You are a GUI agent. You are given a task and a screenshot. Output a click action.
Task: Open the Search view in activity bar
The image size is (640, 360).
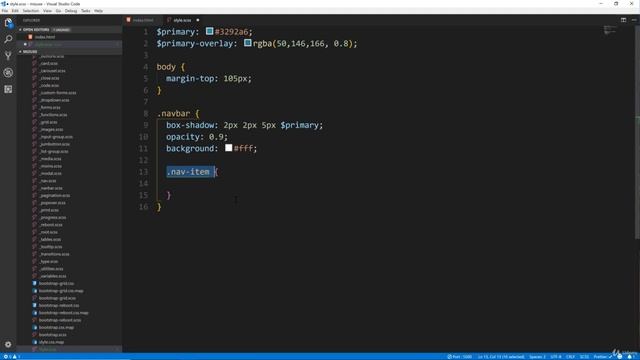point(8,39)
